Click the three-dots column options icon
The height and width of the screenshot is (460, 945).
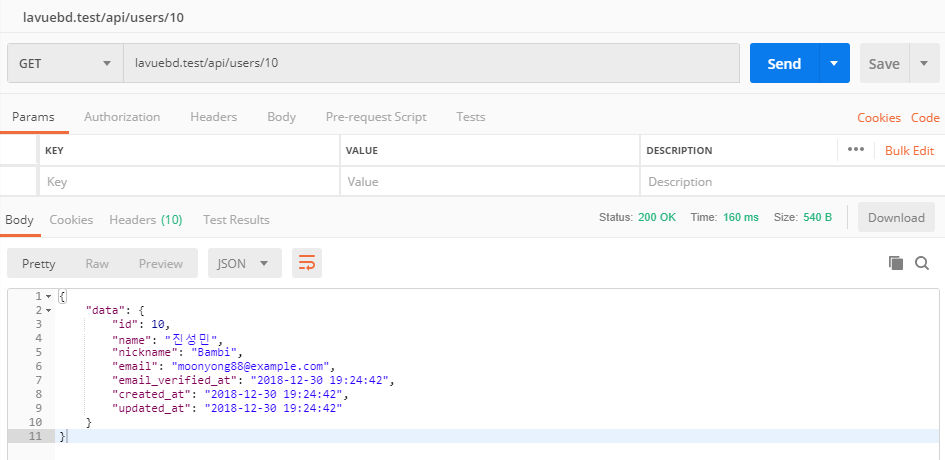(x=855, y=150)
